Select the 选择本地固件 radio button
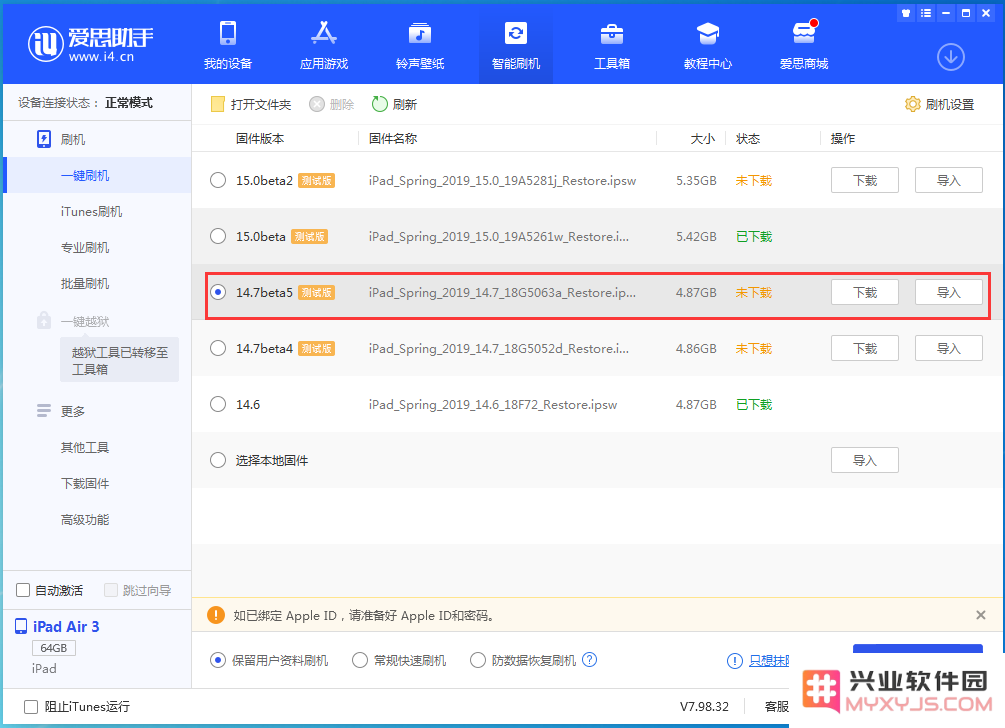The height and width of the screenshot is (728, 1005). 218,460
